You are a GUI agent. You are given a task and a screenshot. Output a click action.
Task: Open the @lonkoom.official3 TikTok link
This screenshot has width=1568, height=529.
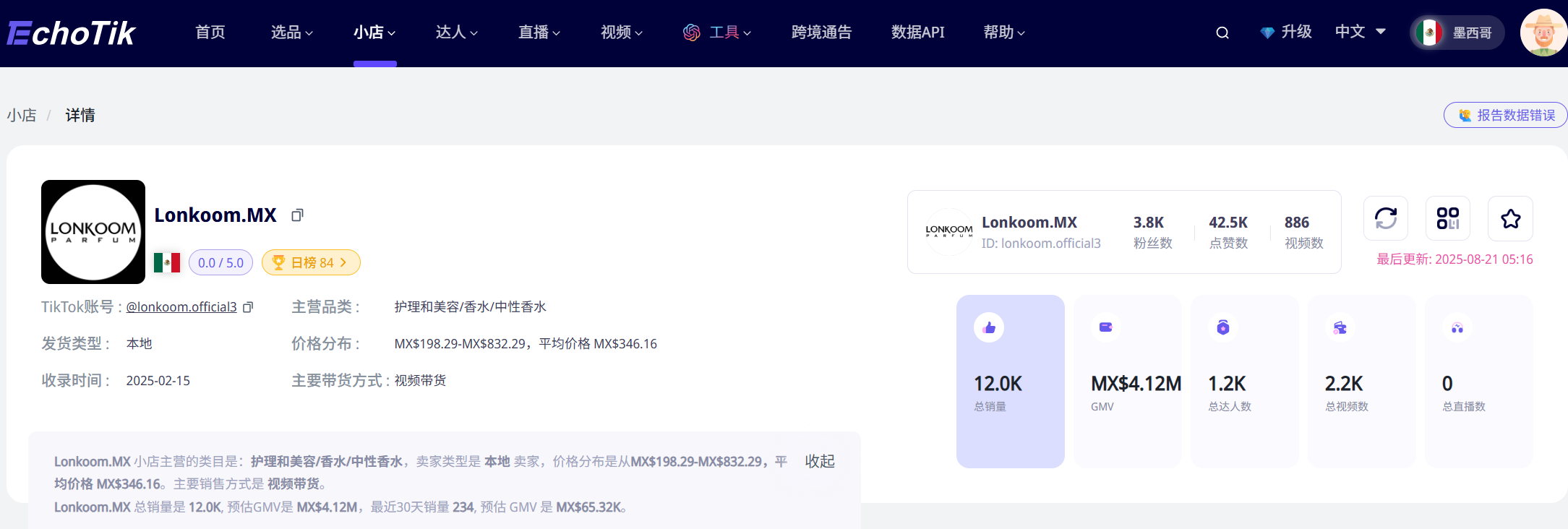[181, 307]
